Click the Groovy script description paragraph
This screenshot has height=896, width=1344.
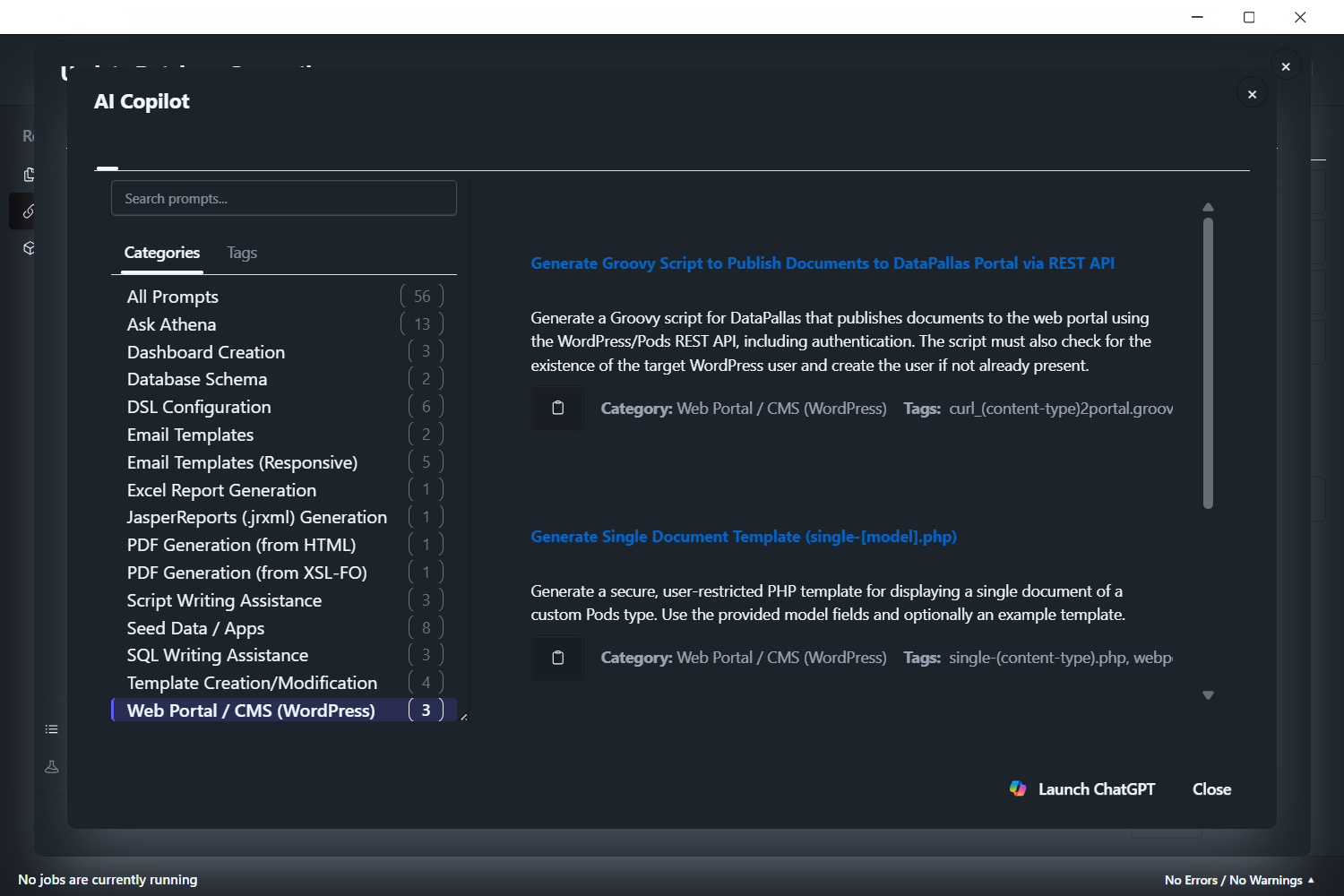[841, 341]
